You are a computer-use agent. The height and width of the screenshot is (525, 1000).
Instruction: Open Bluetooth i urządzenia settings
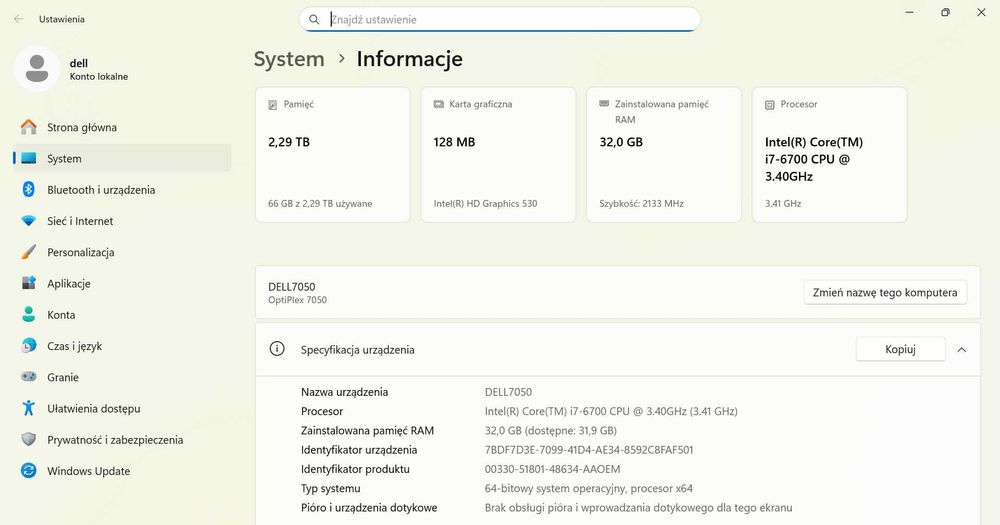121,189
